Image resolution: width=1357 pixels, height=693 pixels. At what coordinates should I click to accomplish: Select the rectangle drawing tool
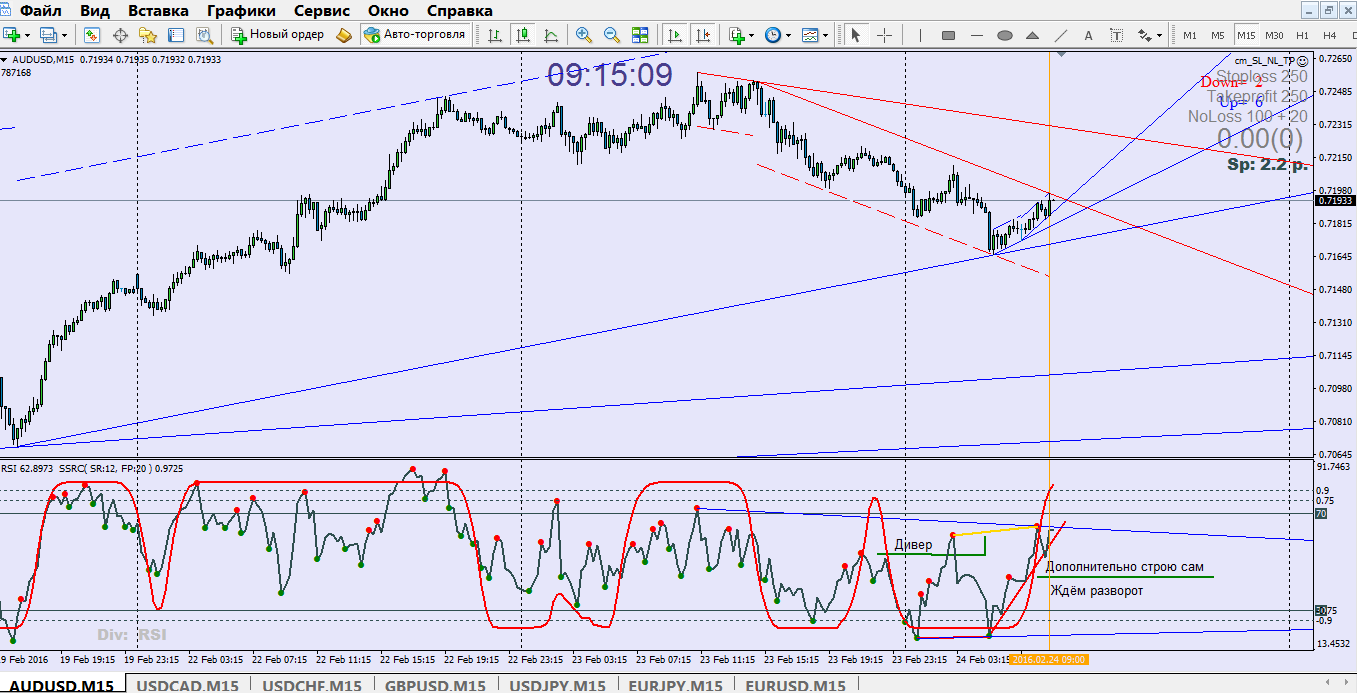pyautogui.click(x=948, y=35)
